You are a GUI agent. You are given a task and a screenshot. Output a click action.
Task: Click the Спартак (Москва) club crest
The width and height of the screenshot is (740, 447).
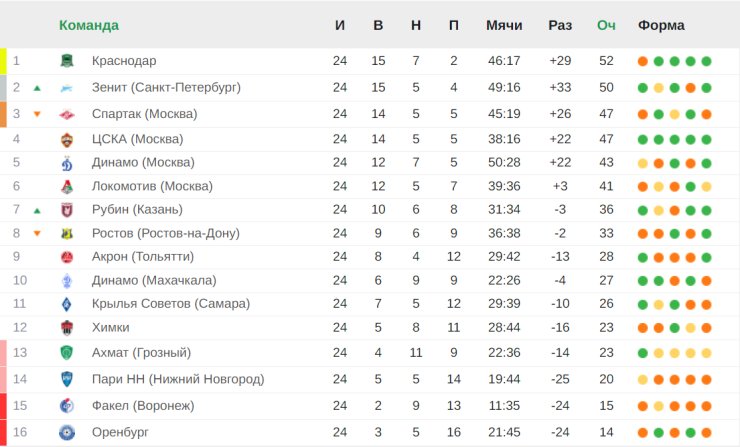point(66,114)
